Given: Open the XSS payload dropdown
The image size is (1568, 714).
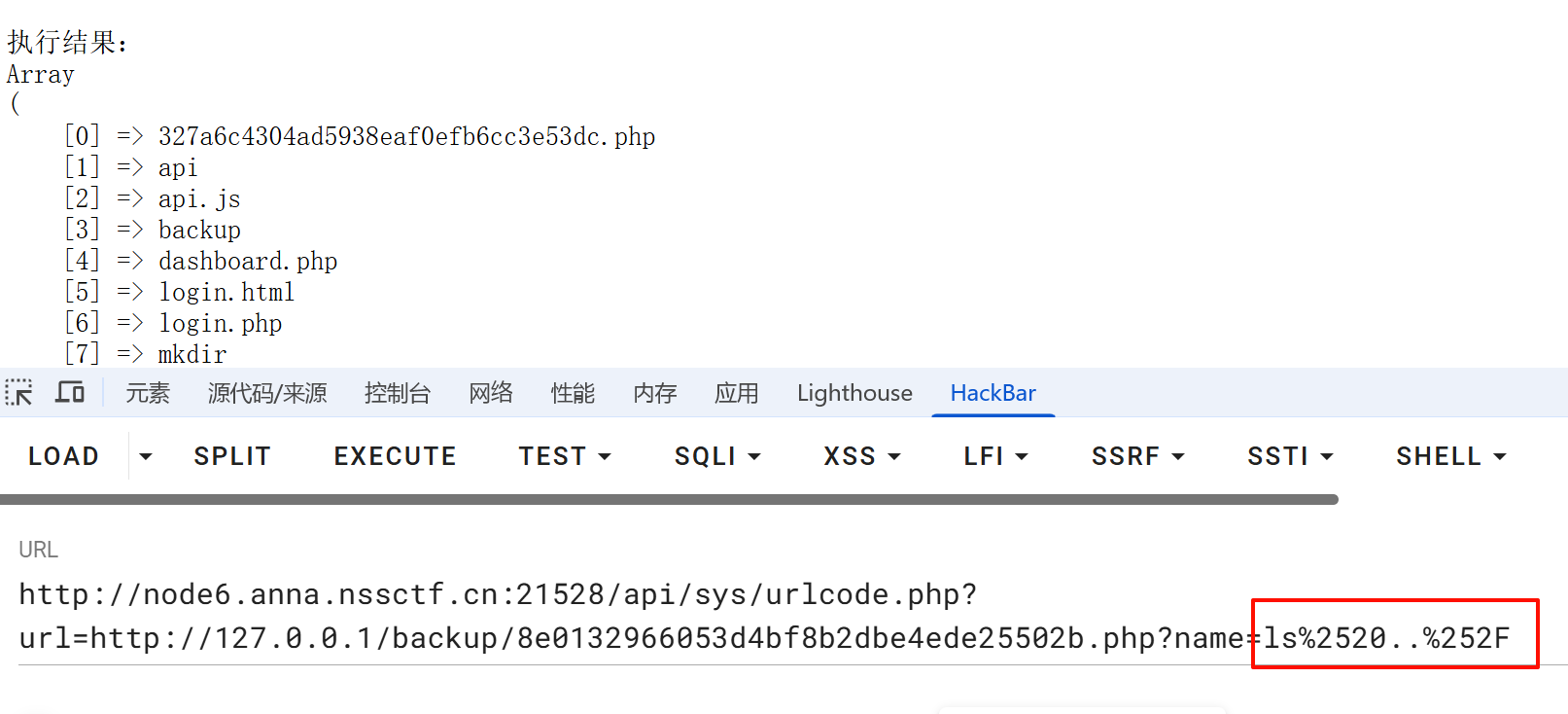Looking at the screenshot, I should pos(861,456).
